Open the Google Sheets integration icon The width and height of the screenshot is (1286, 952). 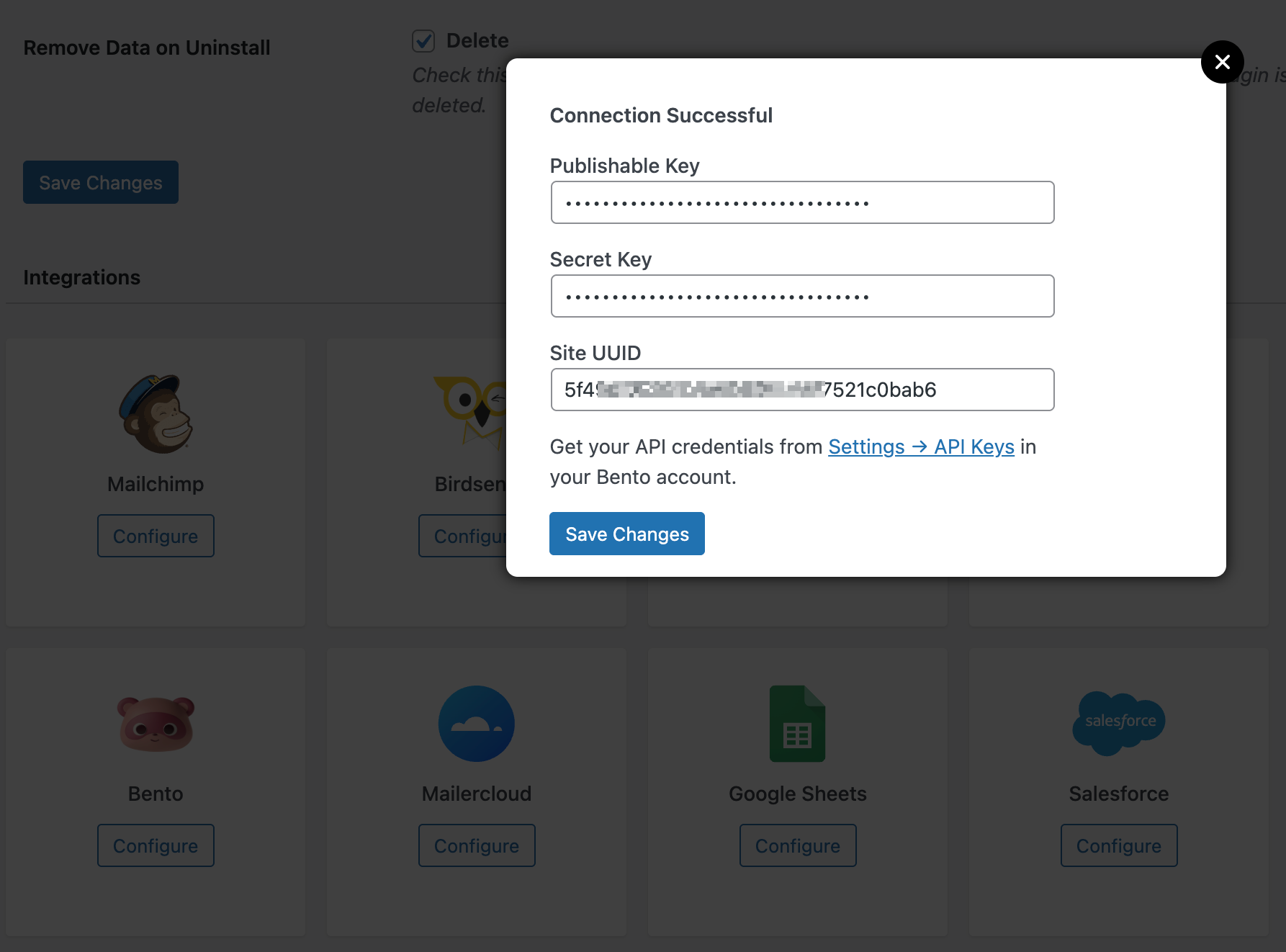tap(797, 724)
